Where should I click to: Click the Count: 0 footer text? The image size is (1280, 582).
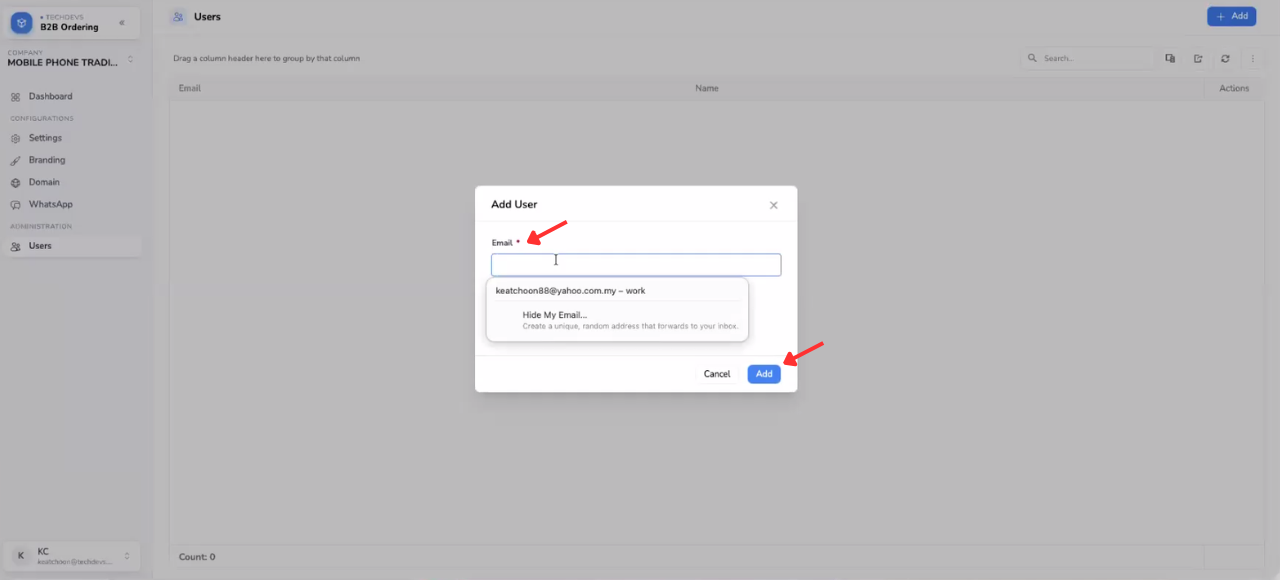pos(197,557)
